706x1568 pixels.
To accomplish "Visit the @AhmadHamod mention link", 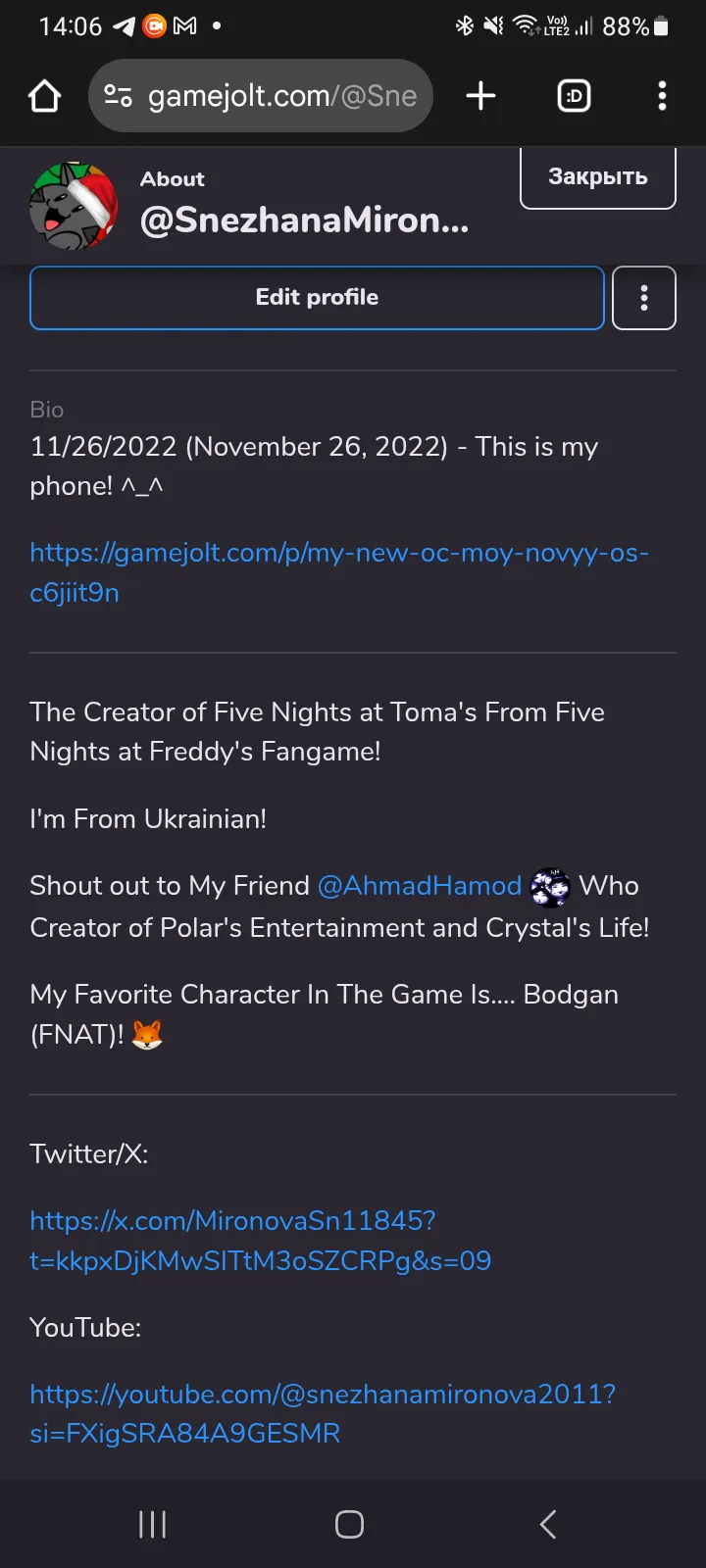I will click(420, 886).
